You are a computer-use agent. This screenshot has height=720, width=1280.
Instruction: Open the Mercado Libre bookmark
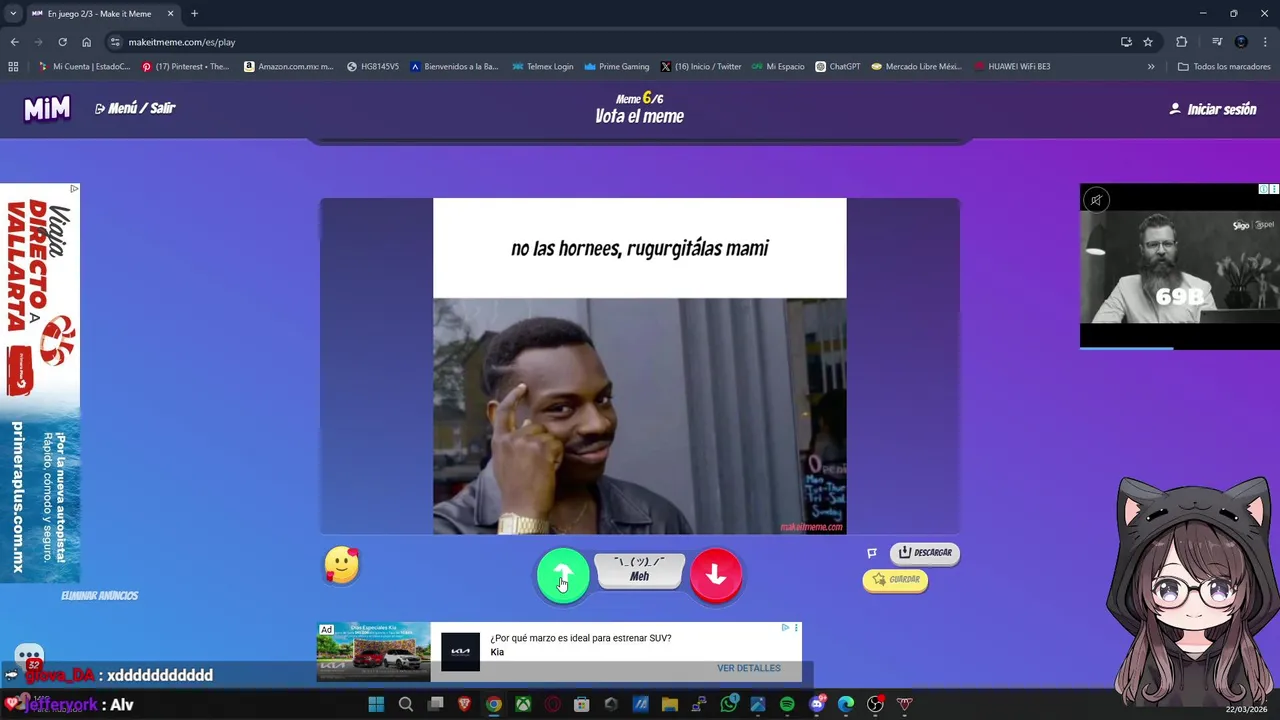click(x=916, y=67)
